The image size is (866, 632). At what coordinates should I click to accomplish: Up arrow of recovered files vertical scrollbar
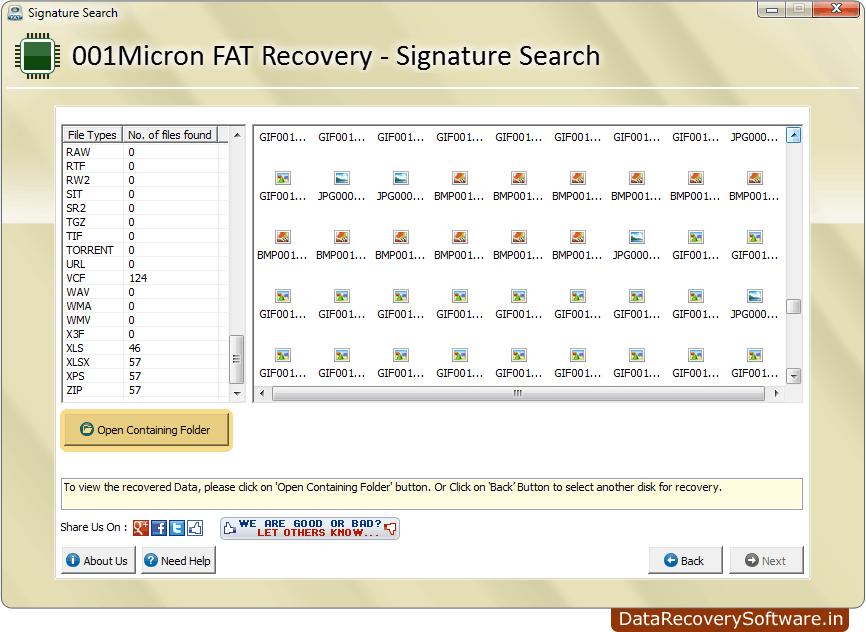(794, 135)
